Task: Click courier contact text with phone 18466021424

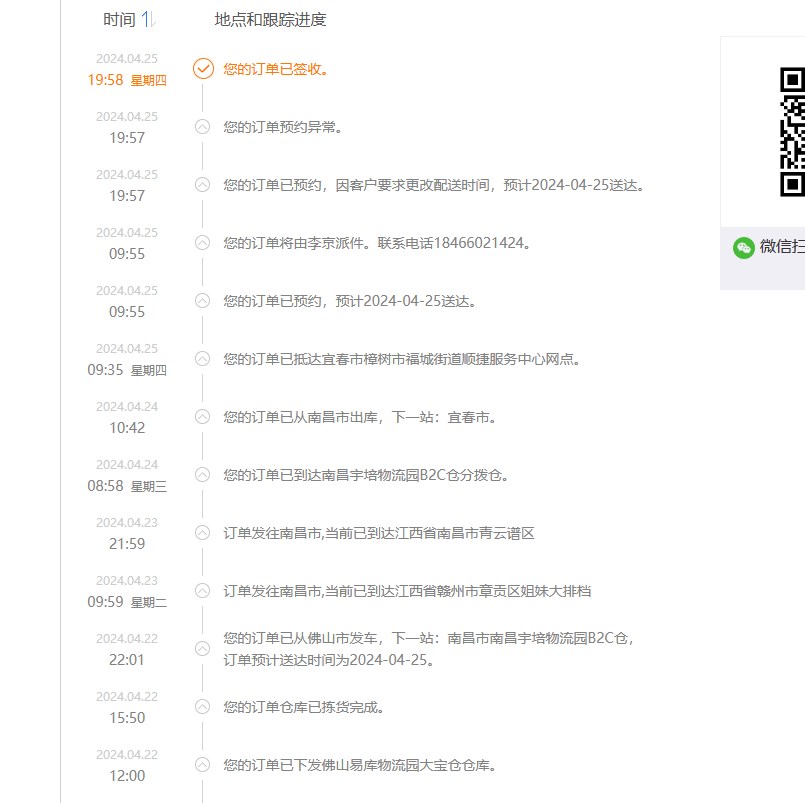Action: (x=377, y=243)
